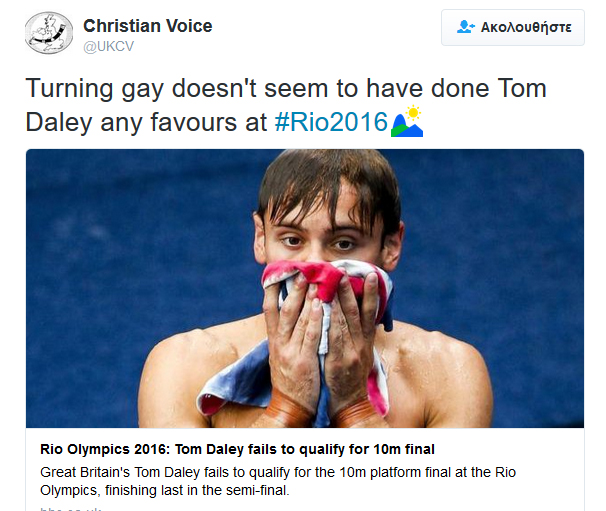The height and width of the screenshot is (511, 606).
Task: Click the Ακολουθήστε follow button label
Action: point(525,27)
